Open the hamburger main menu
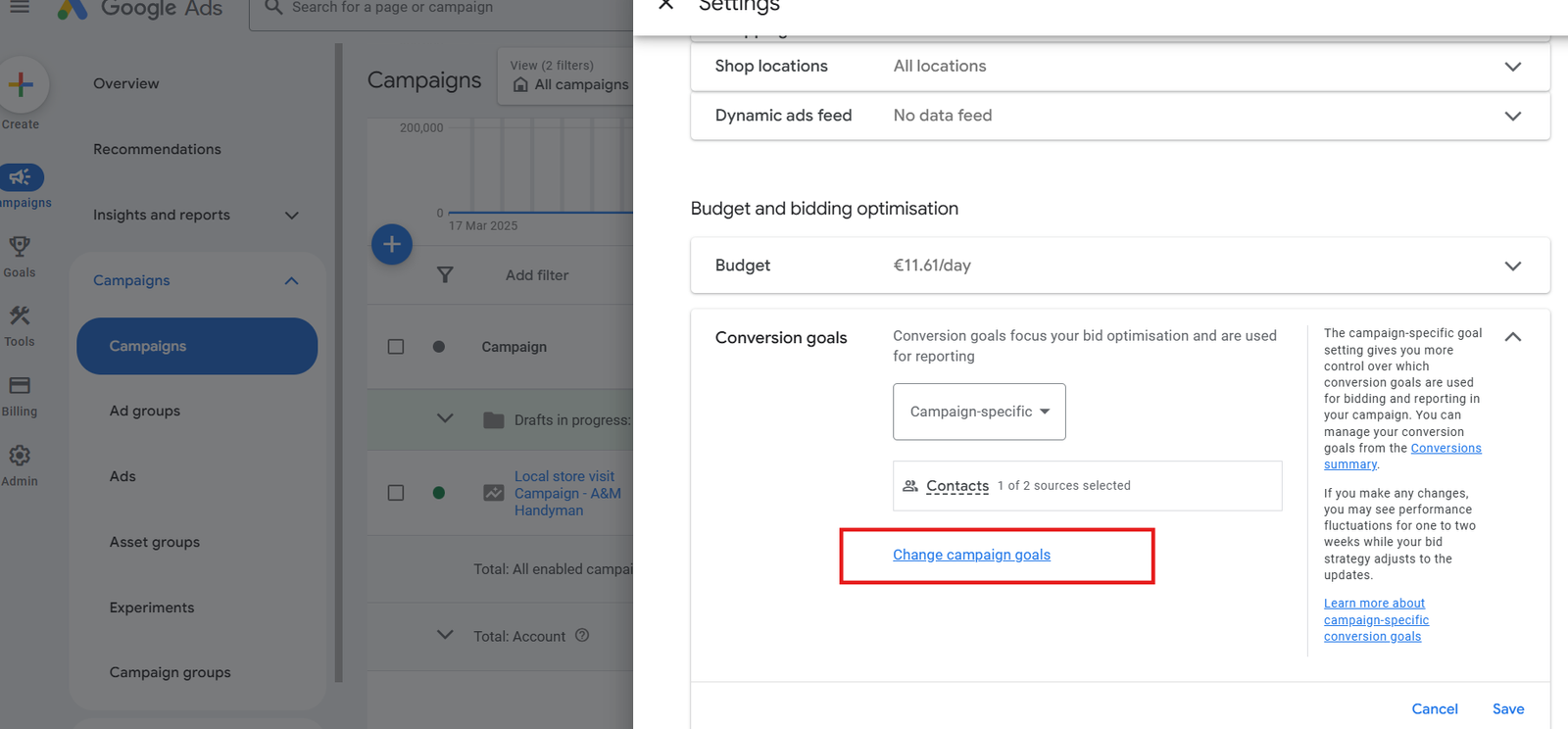Screen dimensions: 1568x729 pyautogui.click(x=20, y=6)
